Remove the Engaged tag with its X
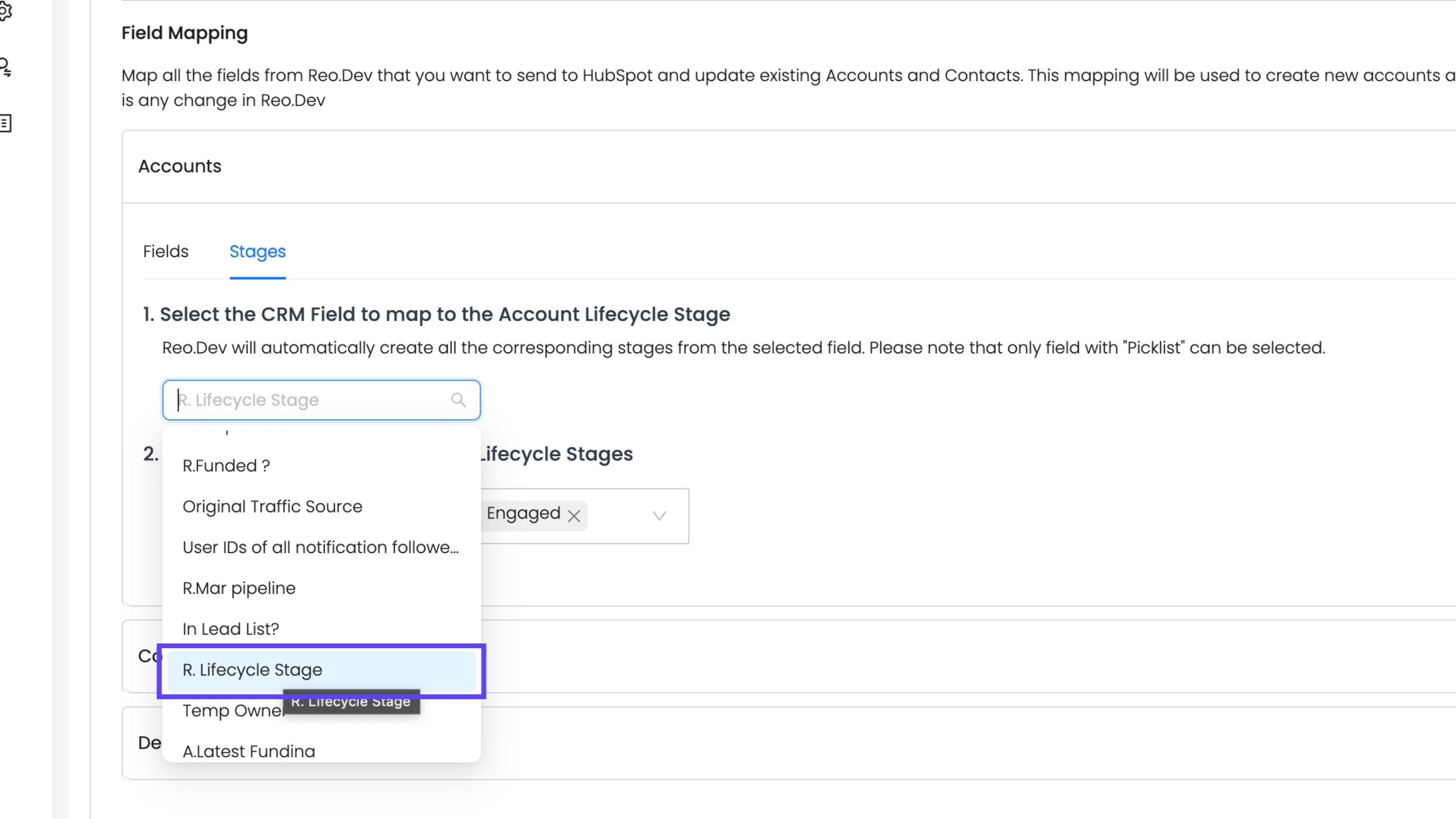The height and width of the screenshot is (819, 1456). pos(574,516)
